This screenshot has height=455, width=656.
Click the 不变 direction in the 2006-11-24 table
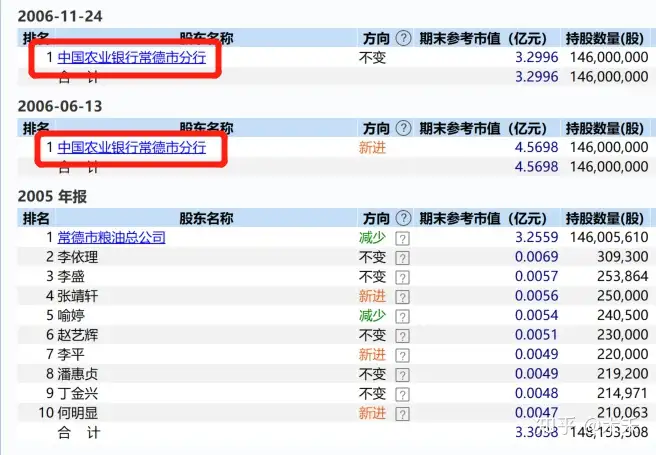pyautogui.click(x=372, y=58)
